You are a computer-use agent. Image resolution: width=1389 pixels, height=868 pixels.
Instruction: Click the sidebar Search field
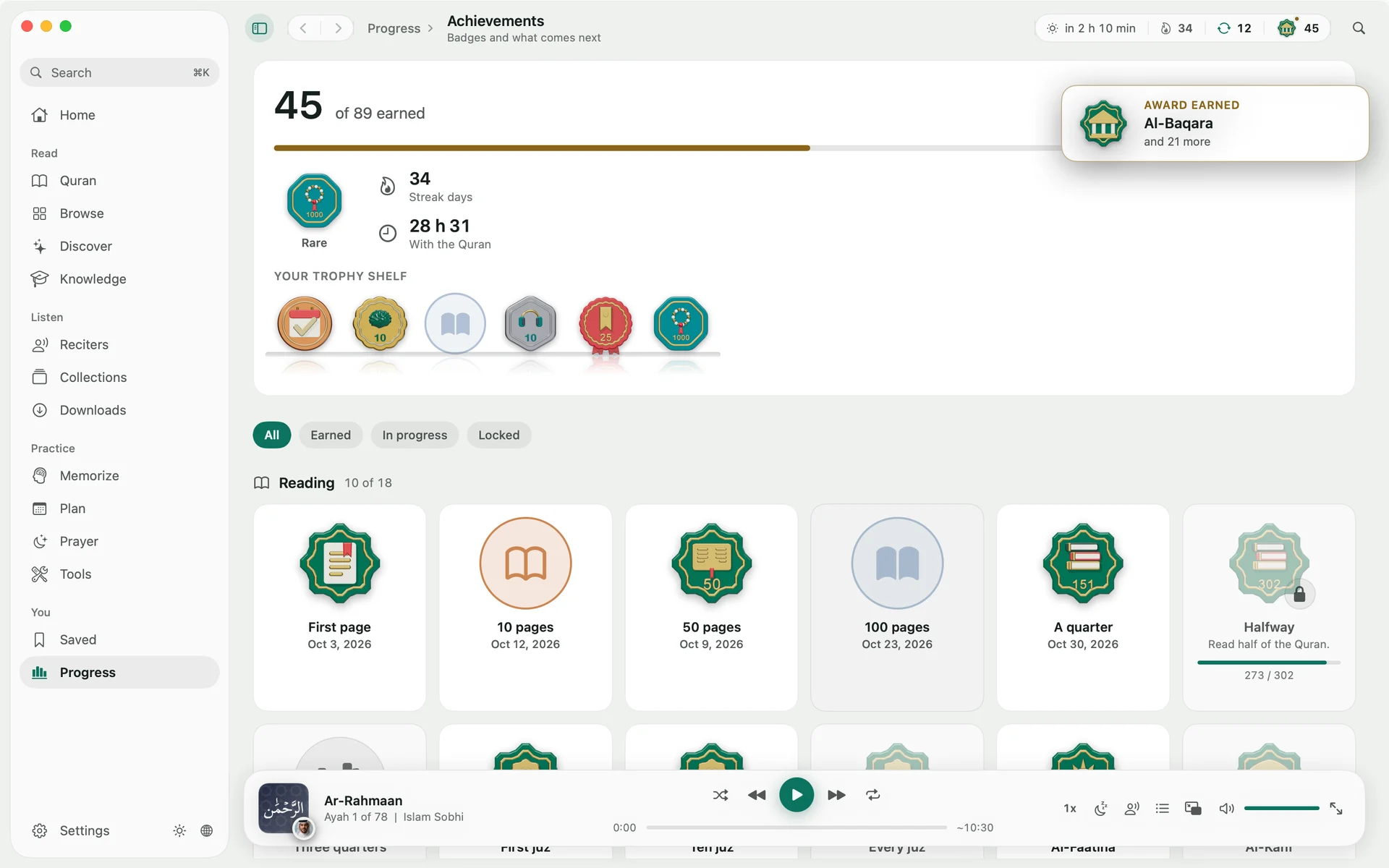[119, 72]
